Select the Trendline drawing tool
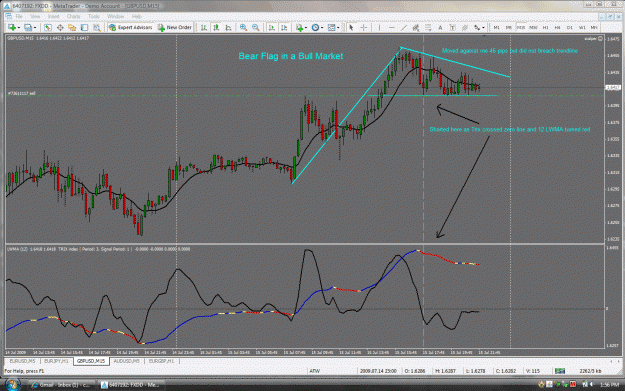625x391 pixels. coord(404,28)
